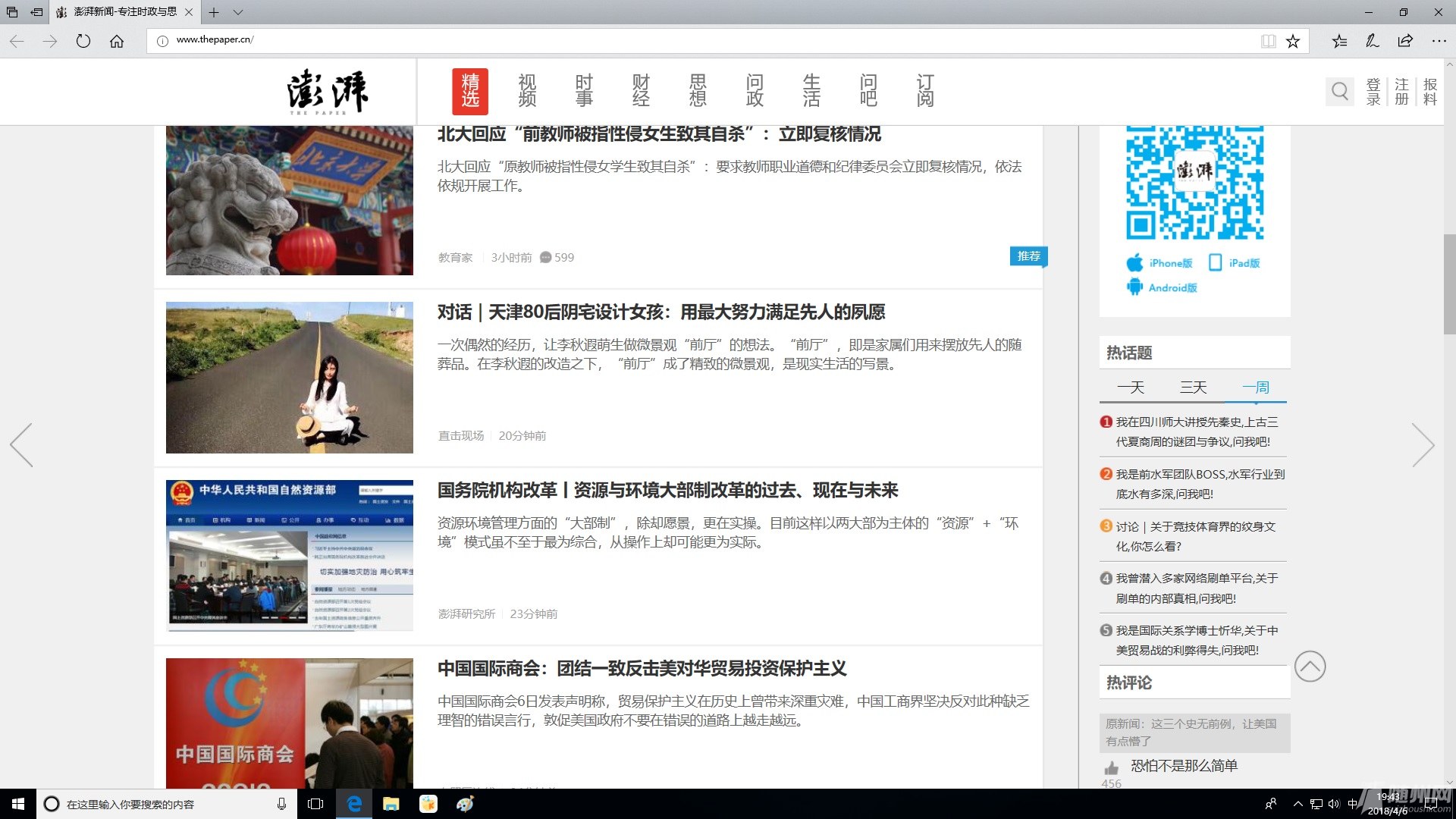The width and height of the screenshot is (1456, 819).
Task: Click the 登录 login link
Action: click(x=1373, y=92)
